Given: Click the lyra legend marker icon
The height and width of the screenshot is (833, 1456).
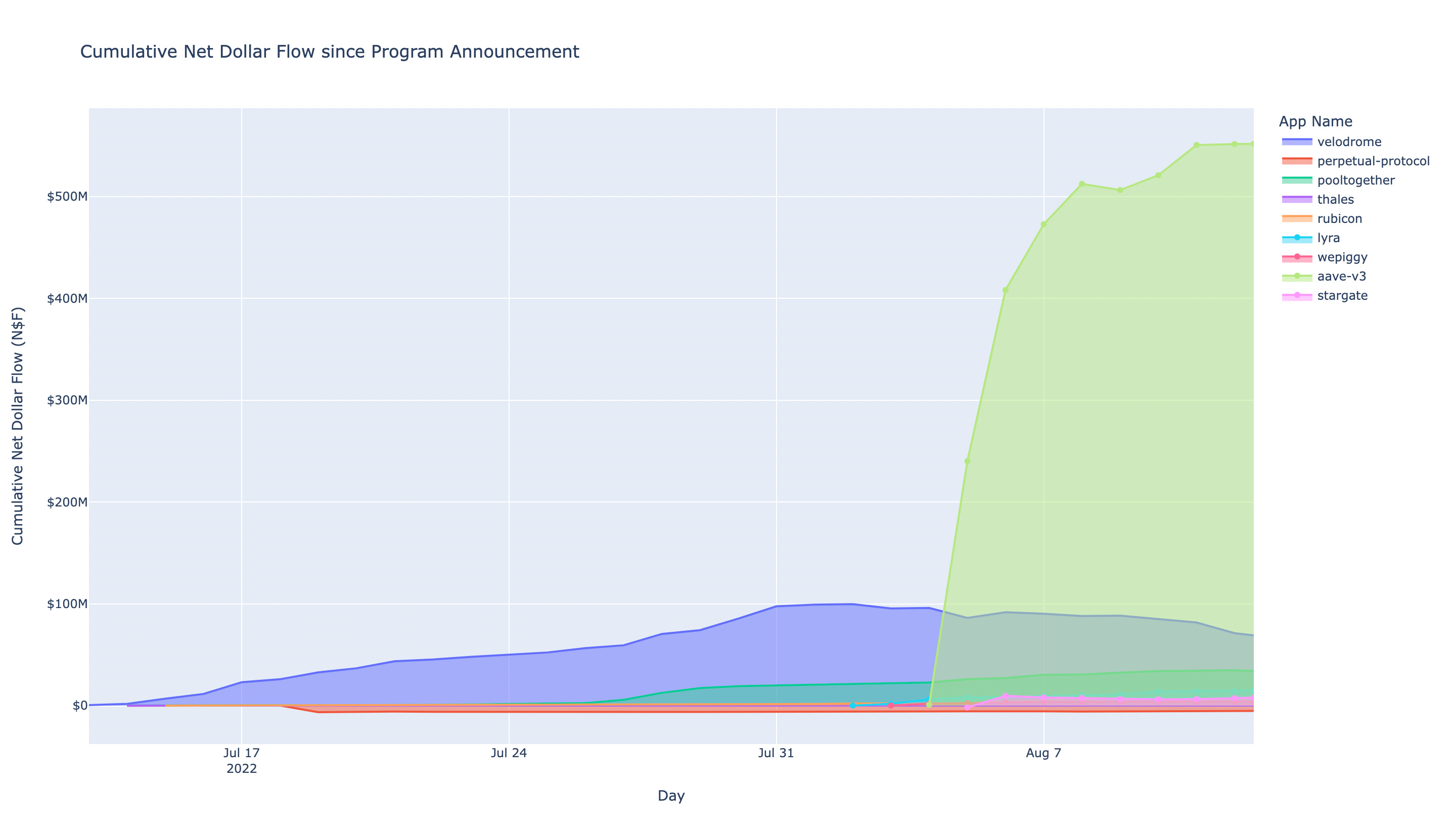Looking at the screenshot, I should (x=1297, y=238).
